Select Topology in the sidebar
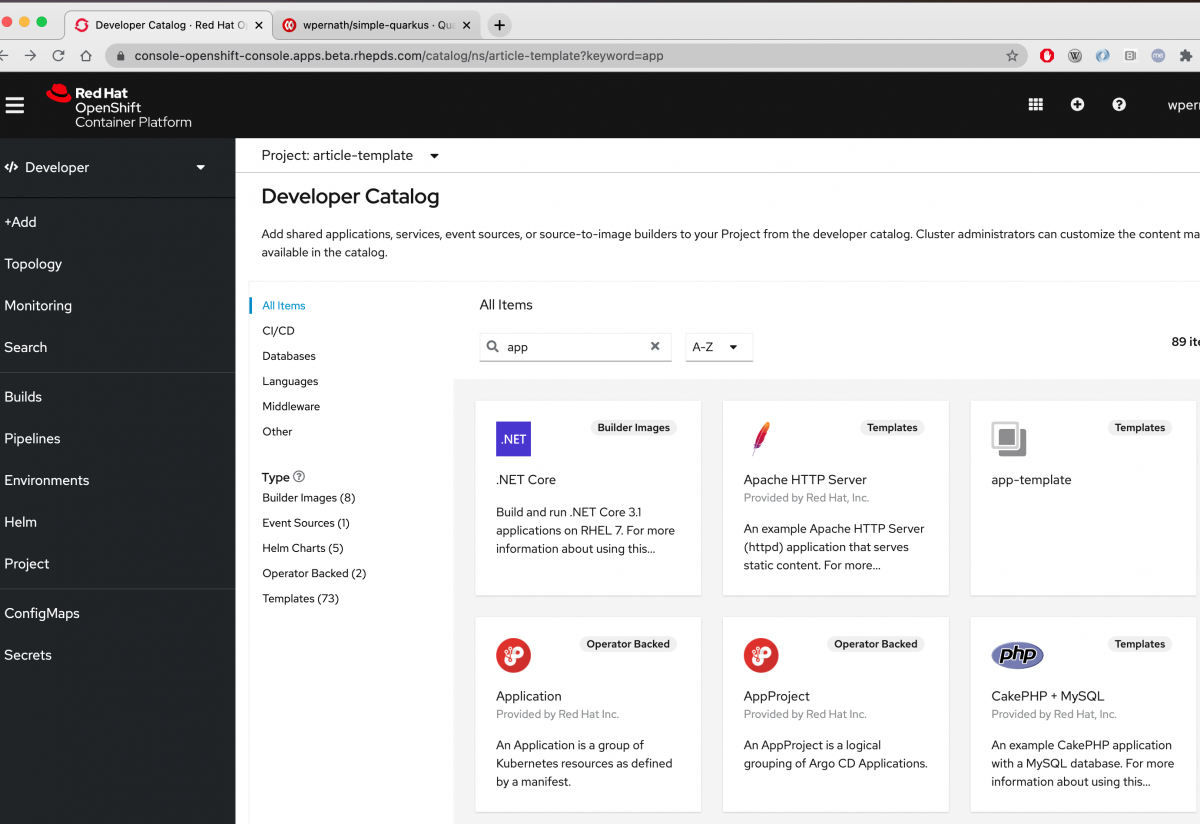Viewport: 1200px width, 824px height. coord(33,264)
